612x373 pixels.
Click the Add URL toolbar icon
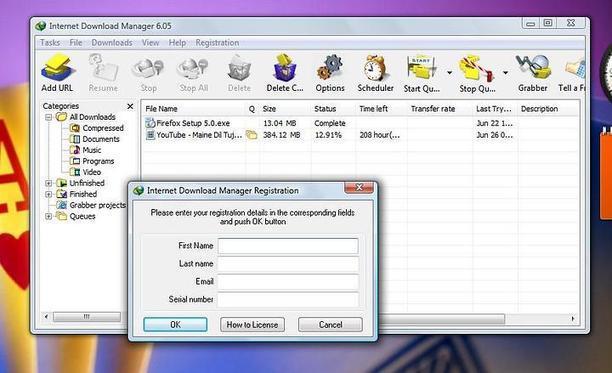click(x=58, y=68)
